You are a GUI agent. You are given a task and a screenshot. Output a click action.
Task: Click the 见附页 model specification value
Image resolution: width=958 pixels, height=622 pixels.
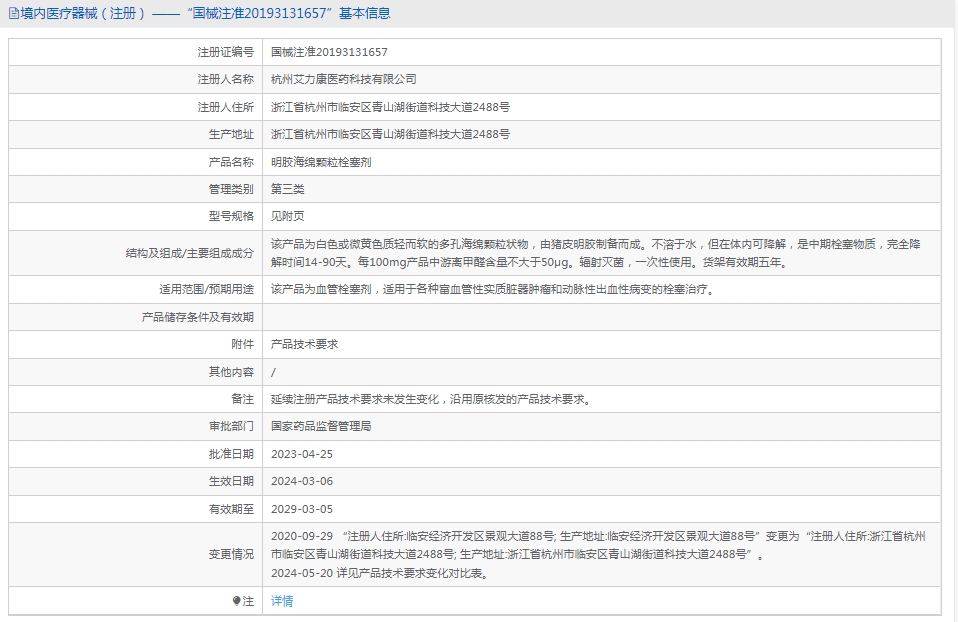[x=287, y=216]
